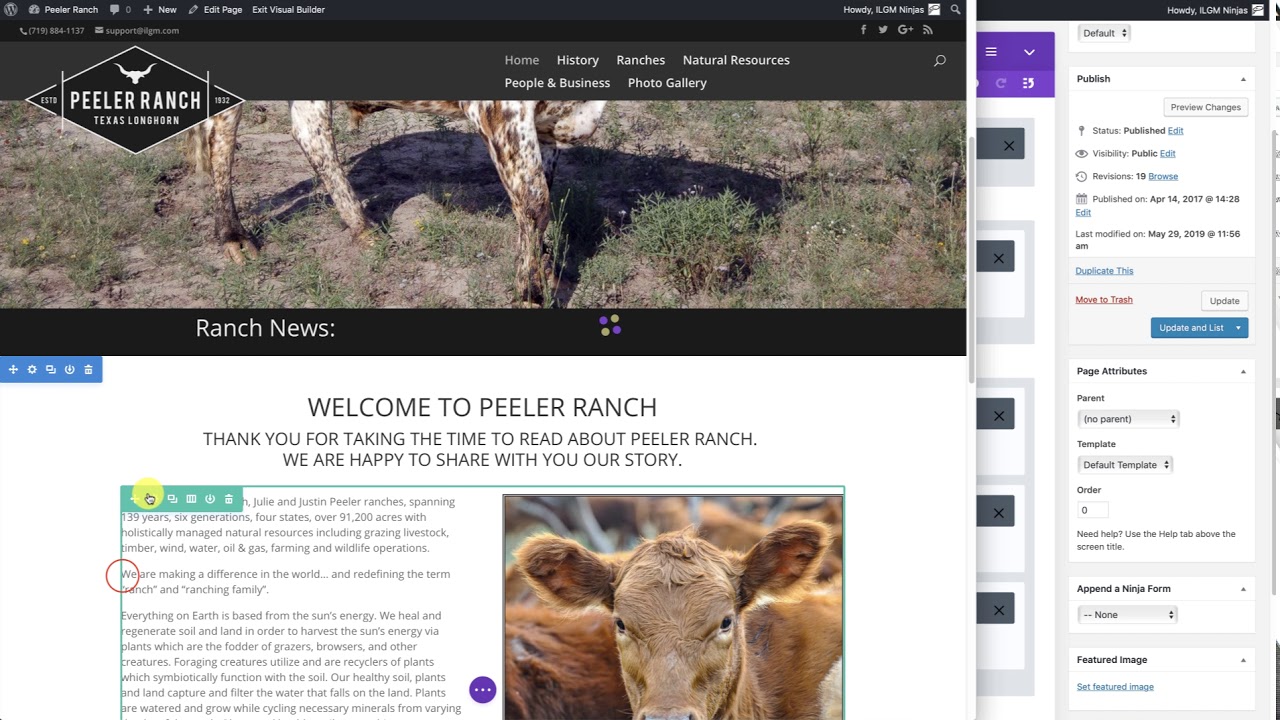
Task: Collapse the Publish meta box
Action: click(1243, 79)
